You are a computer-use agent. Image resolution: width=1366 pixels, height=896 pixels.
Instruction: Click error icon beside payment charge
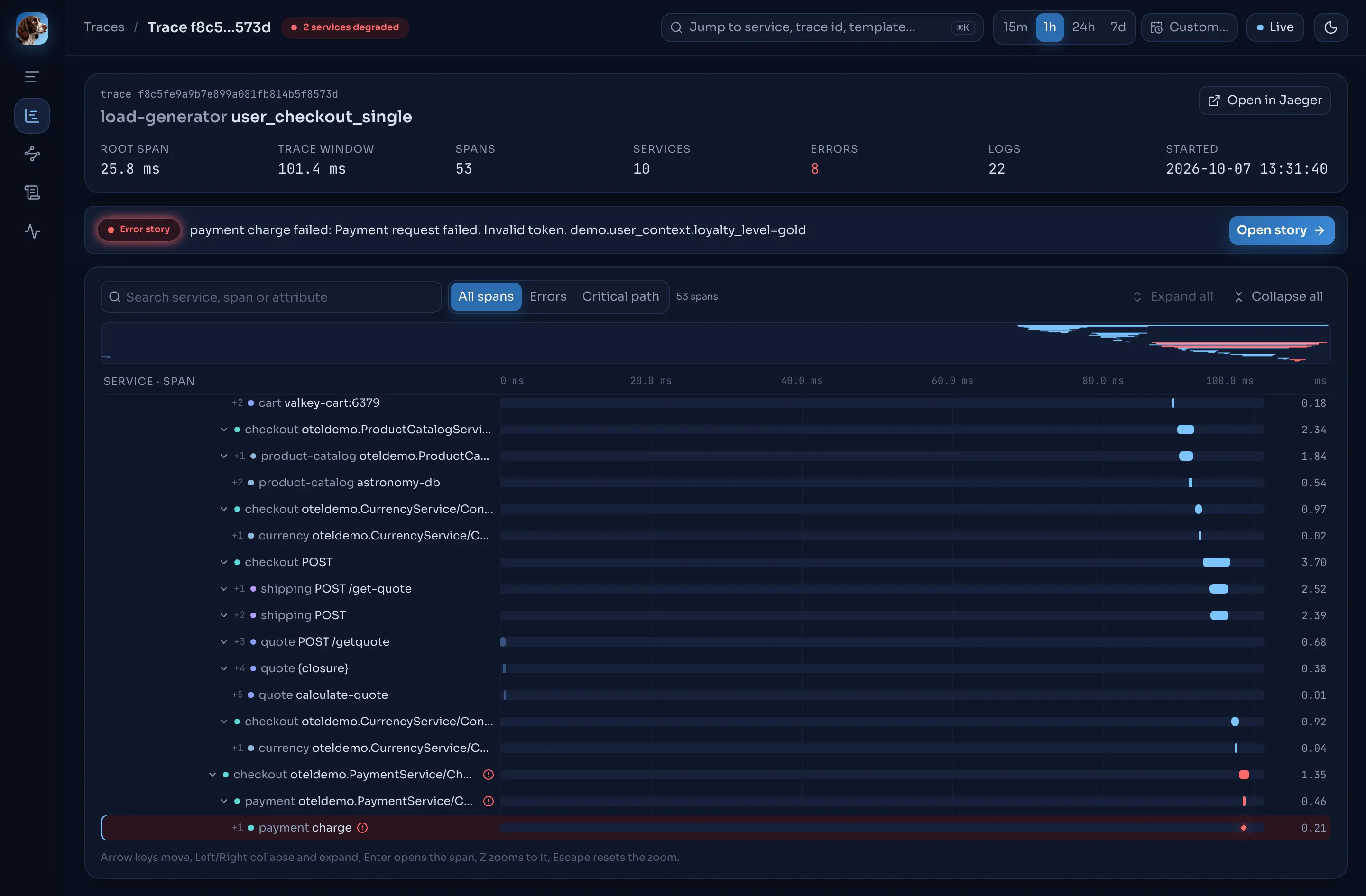[x=362, y=828]
